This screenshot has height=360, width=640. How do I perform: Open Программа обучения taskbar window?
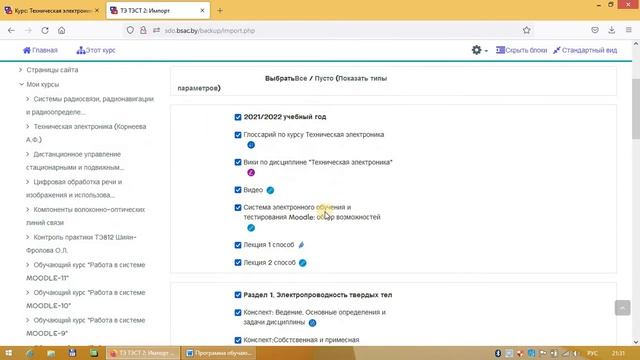coord(219,353)
